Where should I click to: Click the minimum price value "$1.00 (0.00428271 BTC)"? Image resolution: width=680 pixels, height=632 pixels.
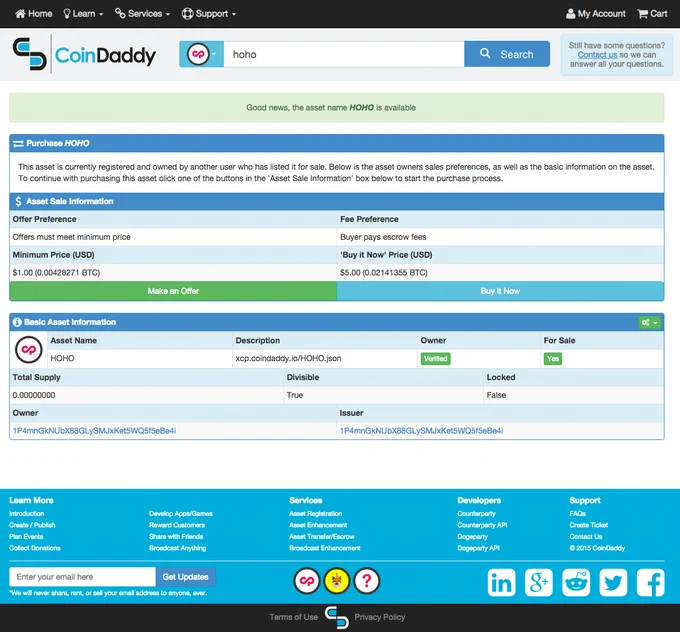(x=56, y=272)
